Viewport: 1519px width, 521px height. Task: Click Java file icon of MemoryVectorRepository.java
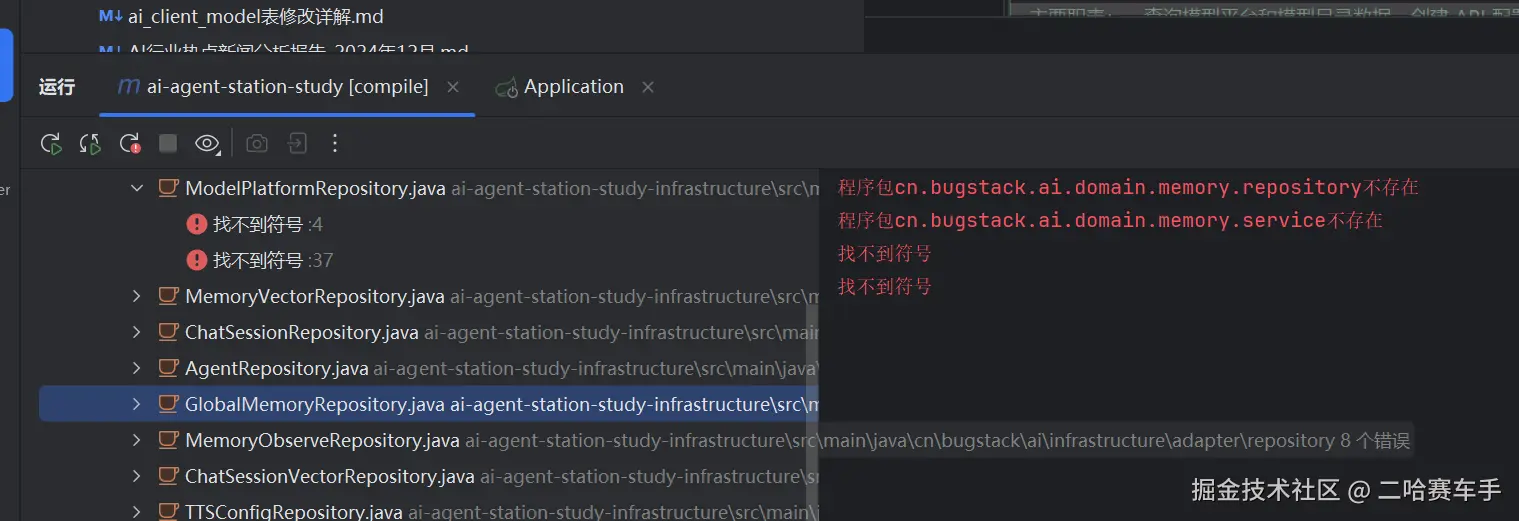tap(168, 296)
